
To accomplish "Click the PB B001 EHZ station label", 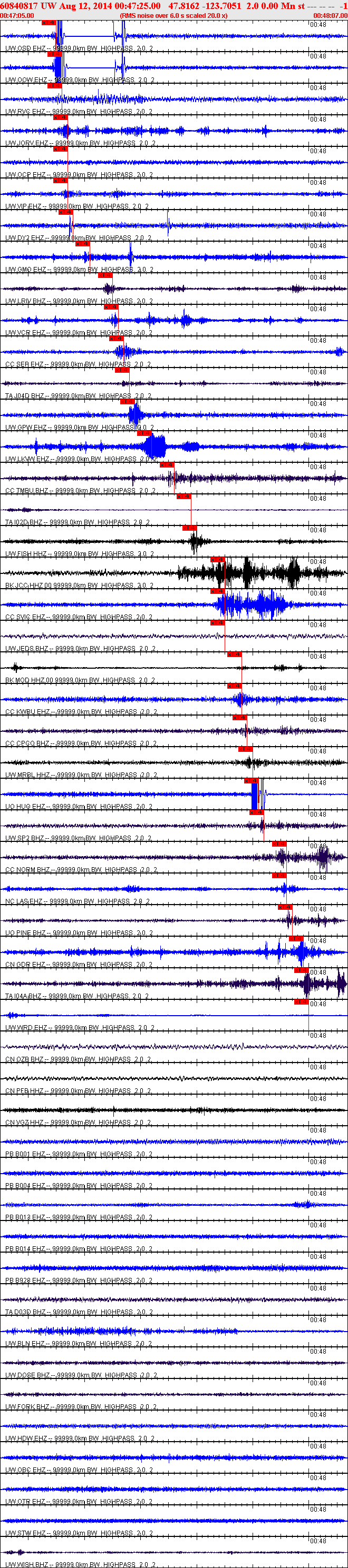I will pyautogui.click(x=79, y=1154).
